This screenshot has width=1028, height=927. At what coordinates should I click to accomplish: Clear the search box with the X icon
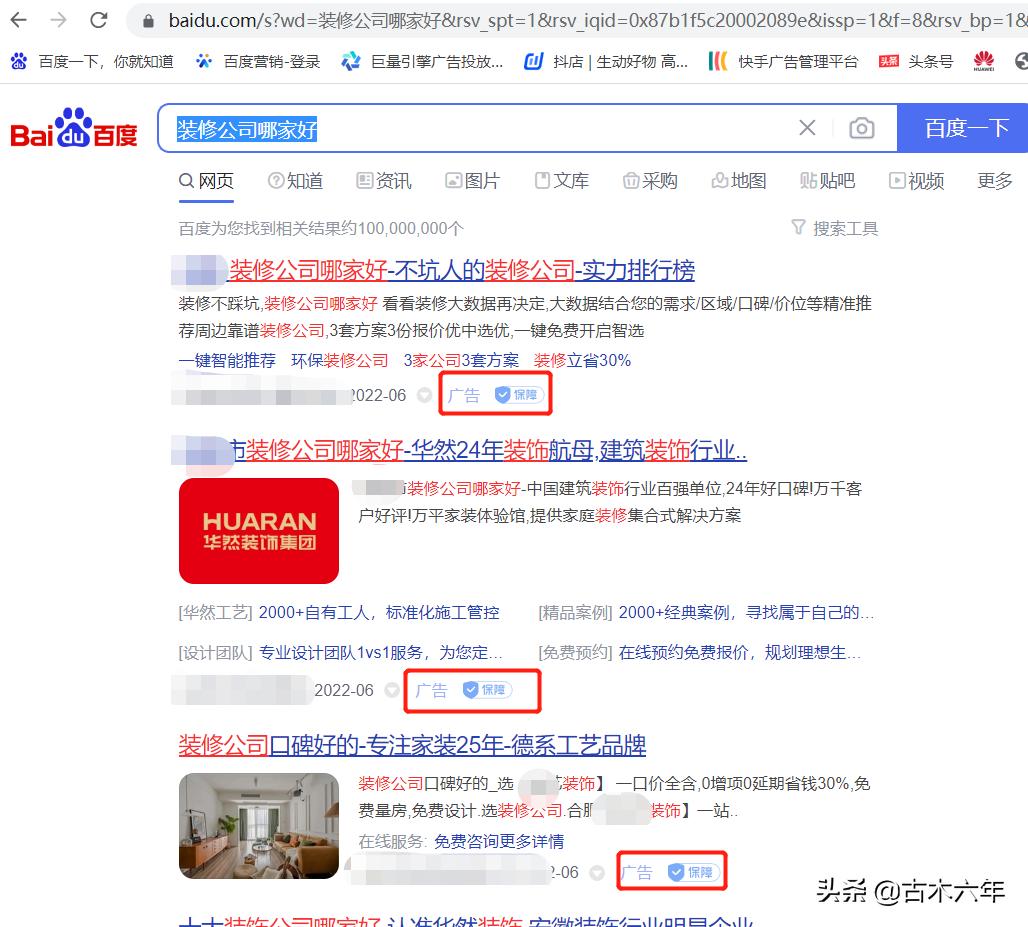pyautogui.click(x=807, y=128)
